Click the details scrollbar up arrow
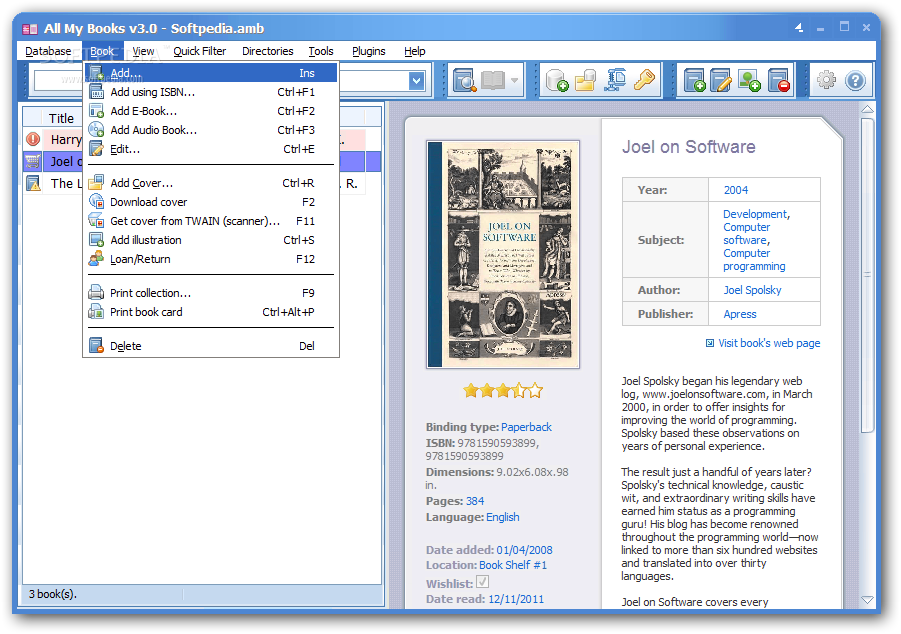The width and height of the screenshot is (901, 634). pyautogui.click(x=868, y=109)
